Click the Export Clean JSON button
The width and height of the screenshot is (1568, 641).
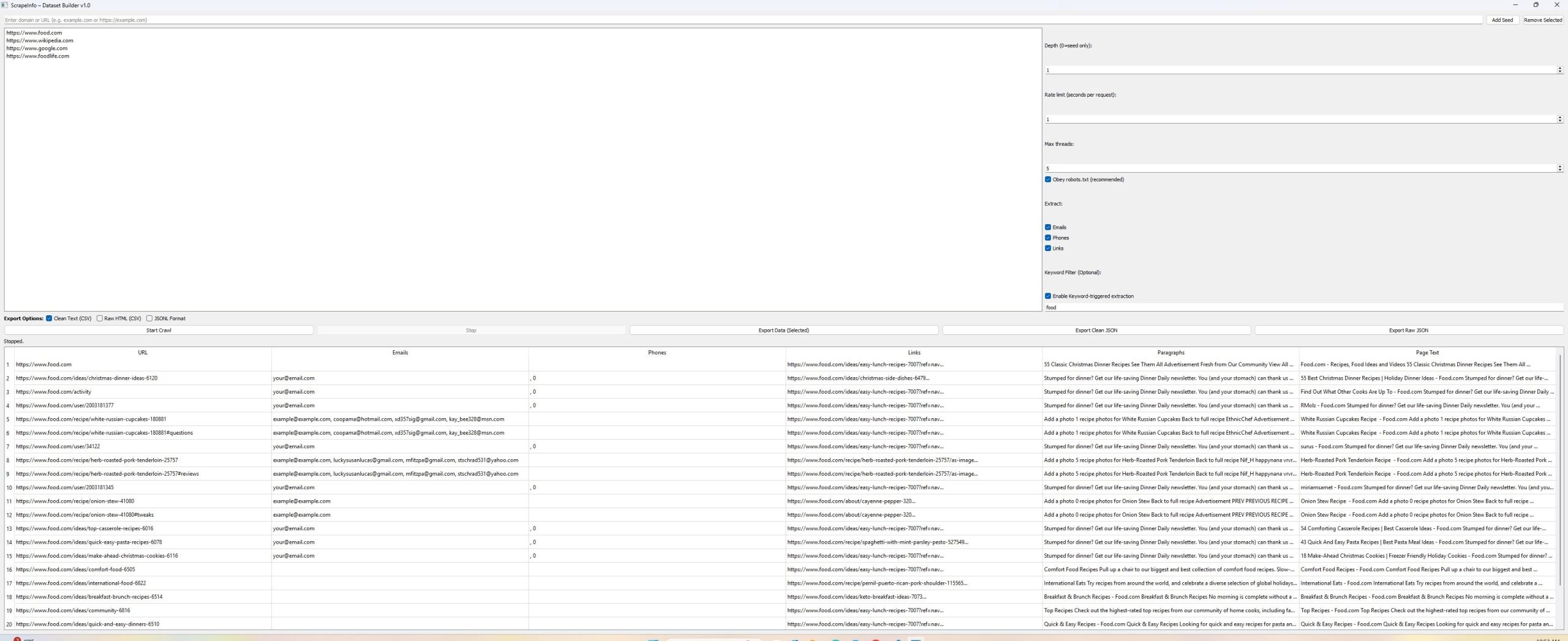tap(1096, 330)
